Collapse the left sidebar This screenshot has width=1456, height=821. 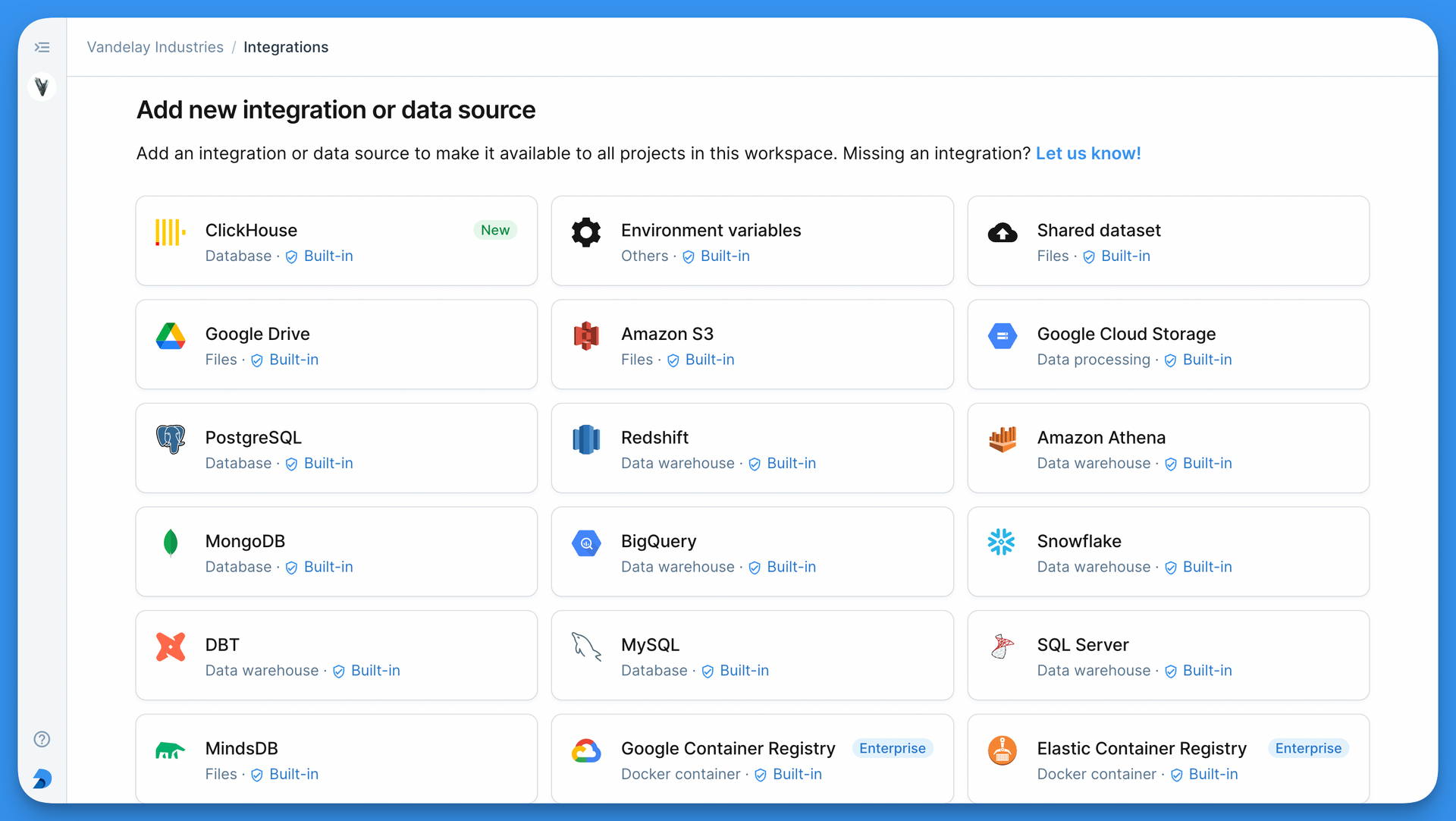[x=42, y=46]
